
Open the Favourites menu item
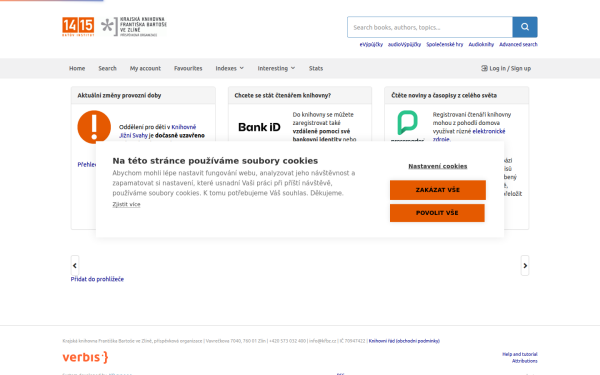(188, 68)
